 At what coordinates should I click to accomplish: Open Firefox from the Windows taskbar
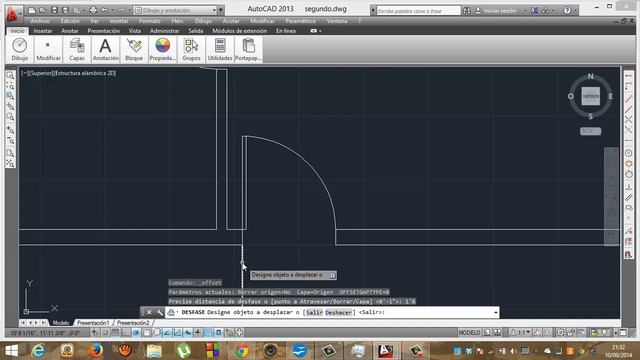pos(96,350)
